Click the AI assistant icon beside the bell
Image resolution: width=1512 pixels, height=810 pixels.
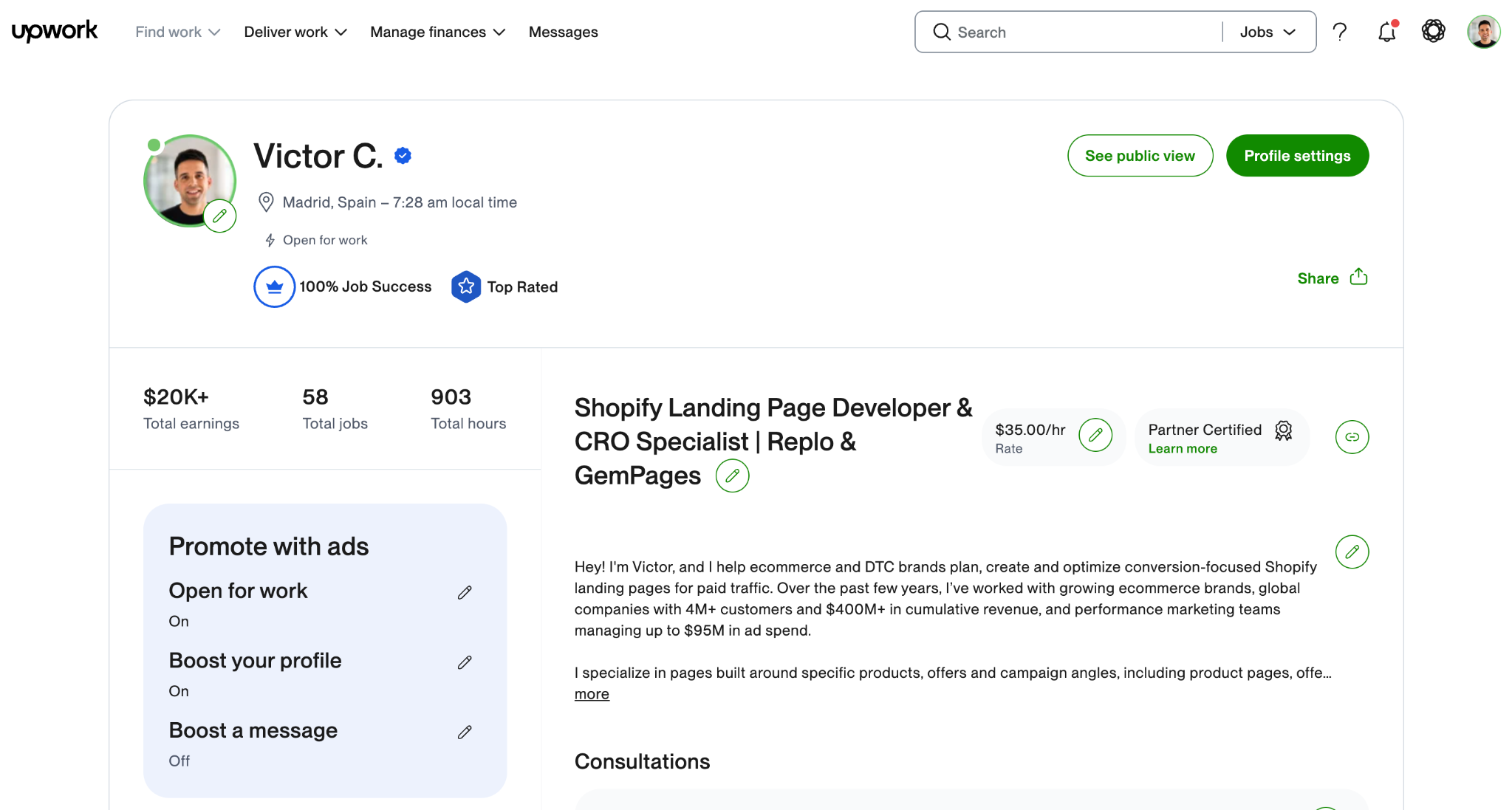pyautogui.click(x=1434, y=31)
